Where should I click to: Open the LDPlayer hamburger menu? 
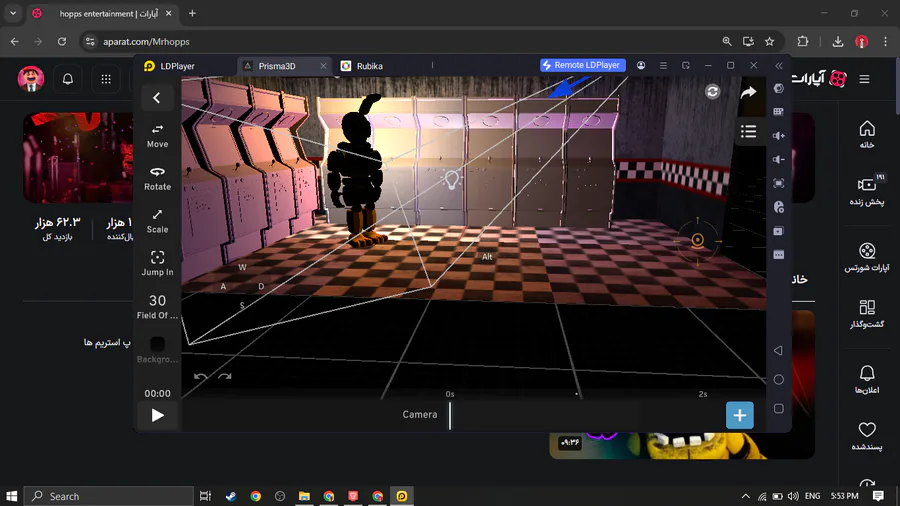[663, 65]
